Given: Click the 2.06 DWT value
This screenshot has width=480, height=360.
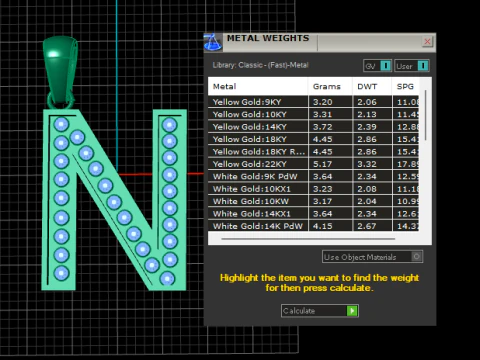Looking at the screenshot, I should point(367,102).
